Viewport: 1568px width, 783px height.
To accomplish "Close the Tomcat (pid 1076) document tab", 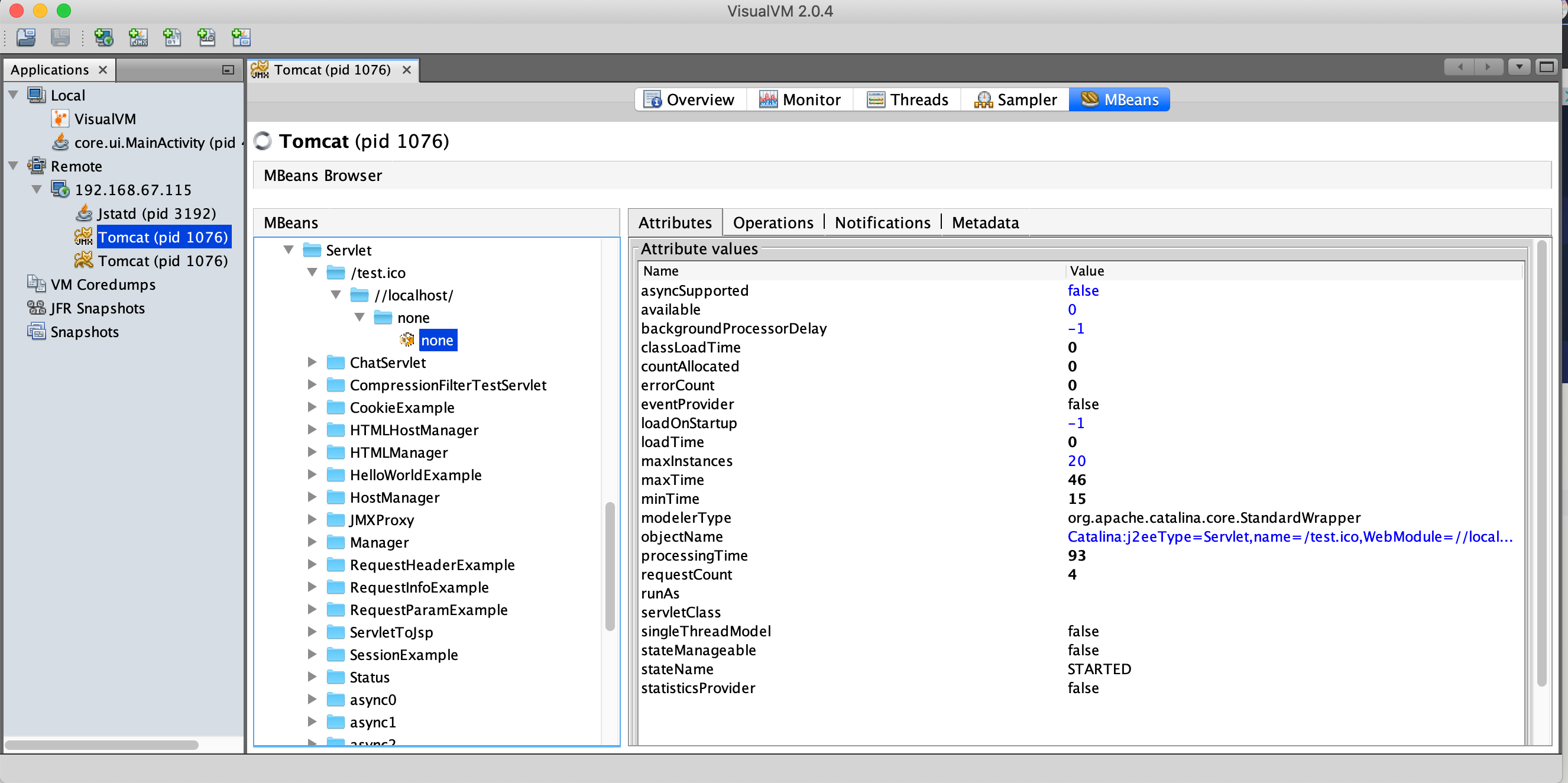I will 407,70.
